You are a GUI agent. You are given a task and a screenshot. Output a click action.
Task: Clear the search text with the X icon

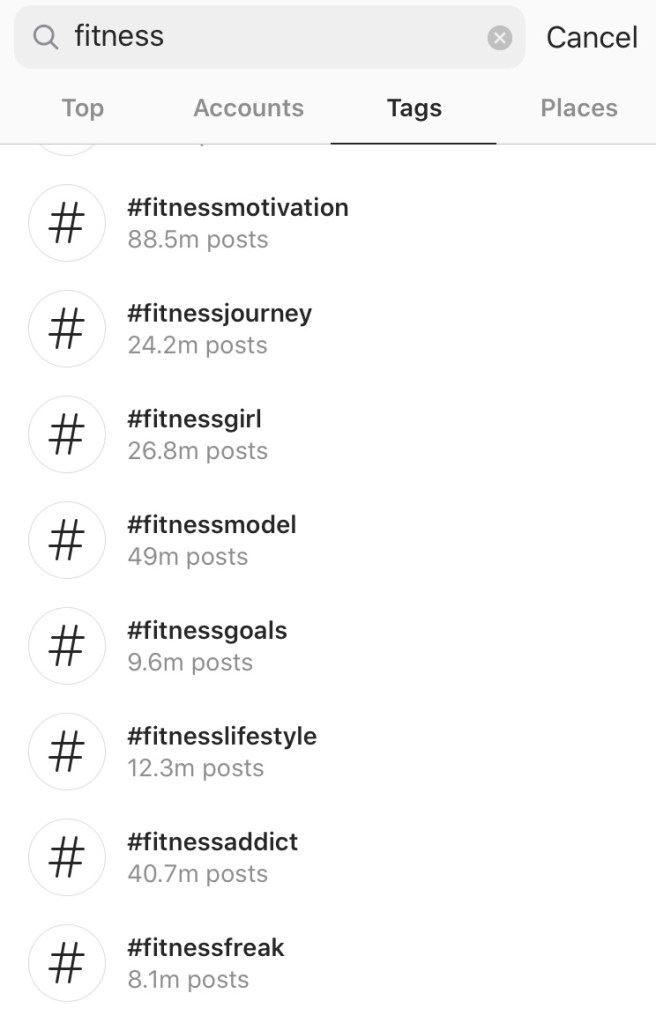499,38
